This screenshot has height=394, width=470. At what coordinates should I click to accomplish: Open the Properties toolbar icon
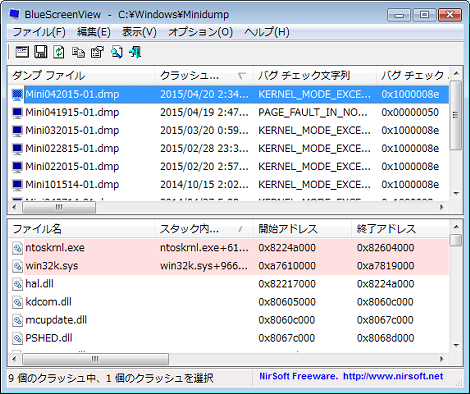coord(97,52)
